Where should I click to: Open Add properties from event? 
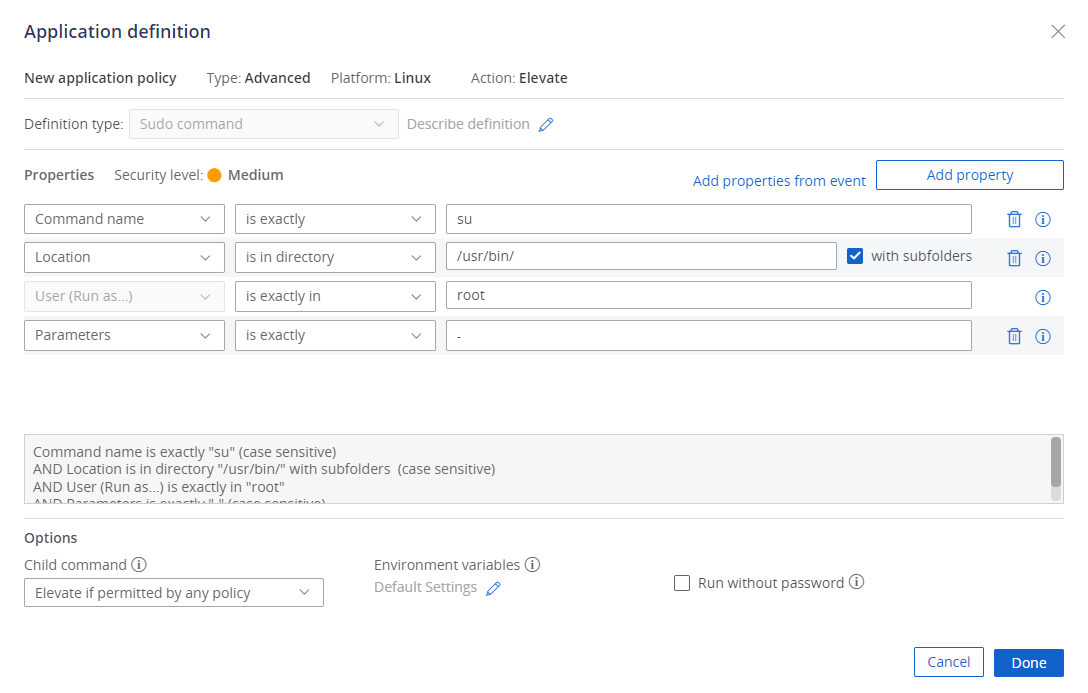click(x=779, y=181)
